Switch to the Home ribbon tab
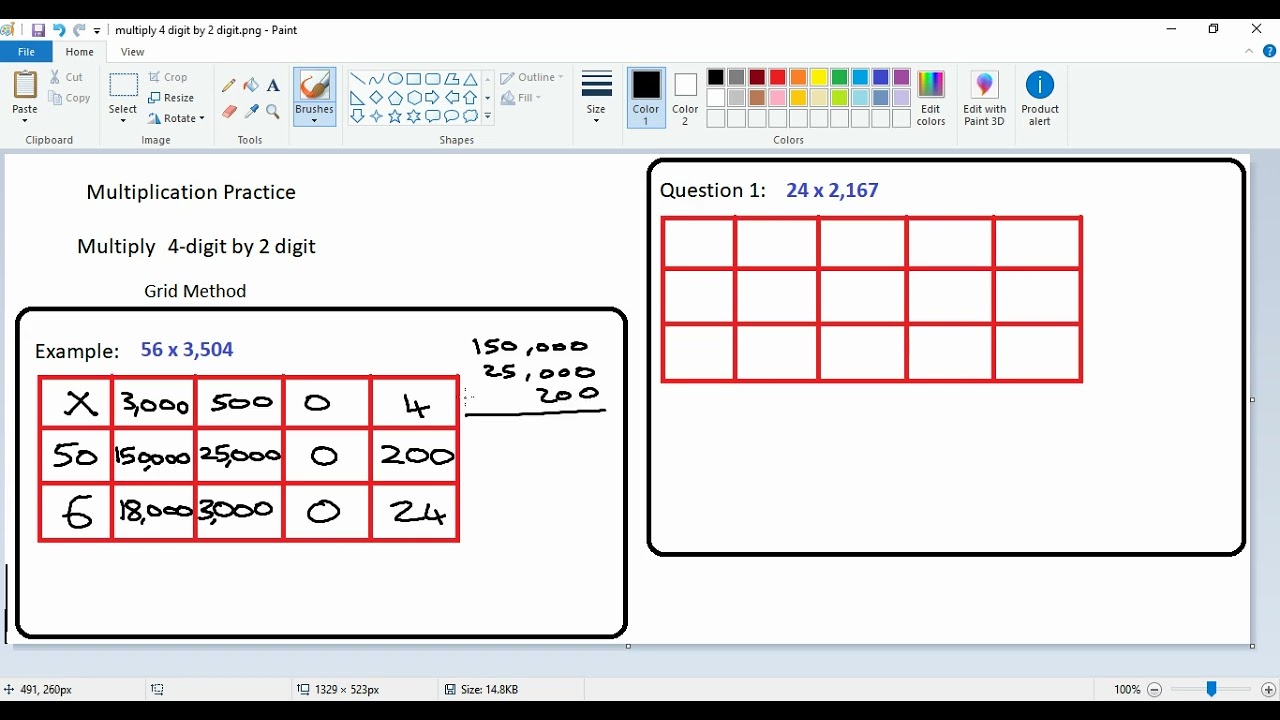This screenshot has width=1280, height=720. point(80,52)
